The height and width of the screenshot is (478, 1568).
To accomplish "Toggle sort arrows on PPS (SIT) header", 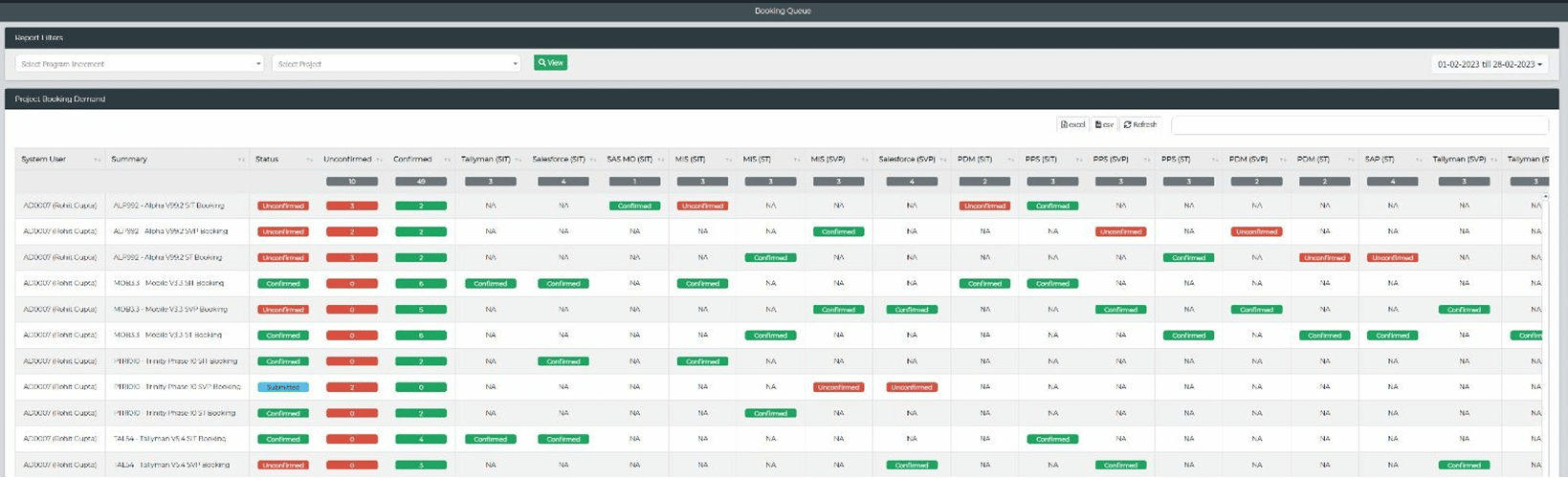I will (1079, 160).
